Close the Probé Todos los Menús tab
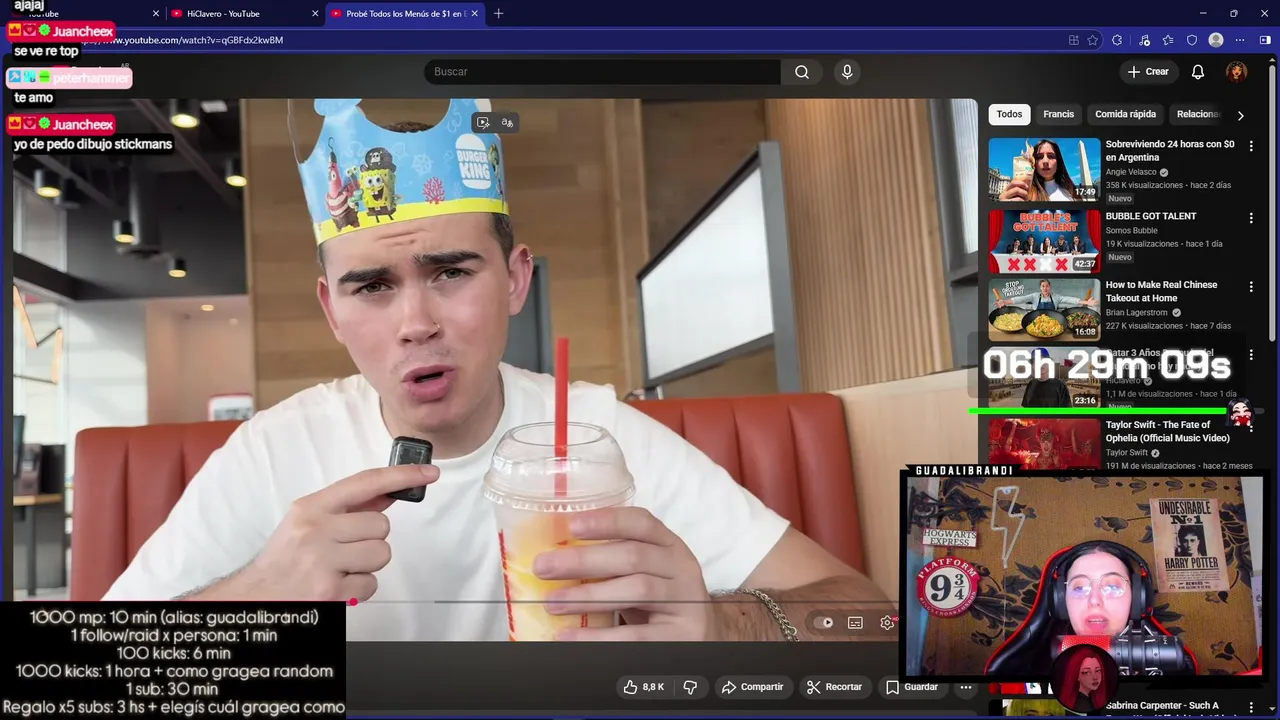The image size is (1280, 720). click(474, 13)
